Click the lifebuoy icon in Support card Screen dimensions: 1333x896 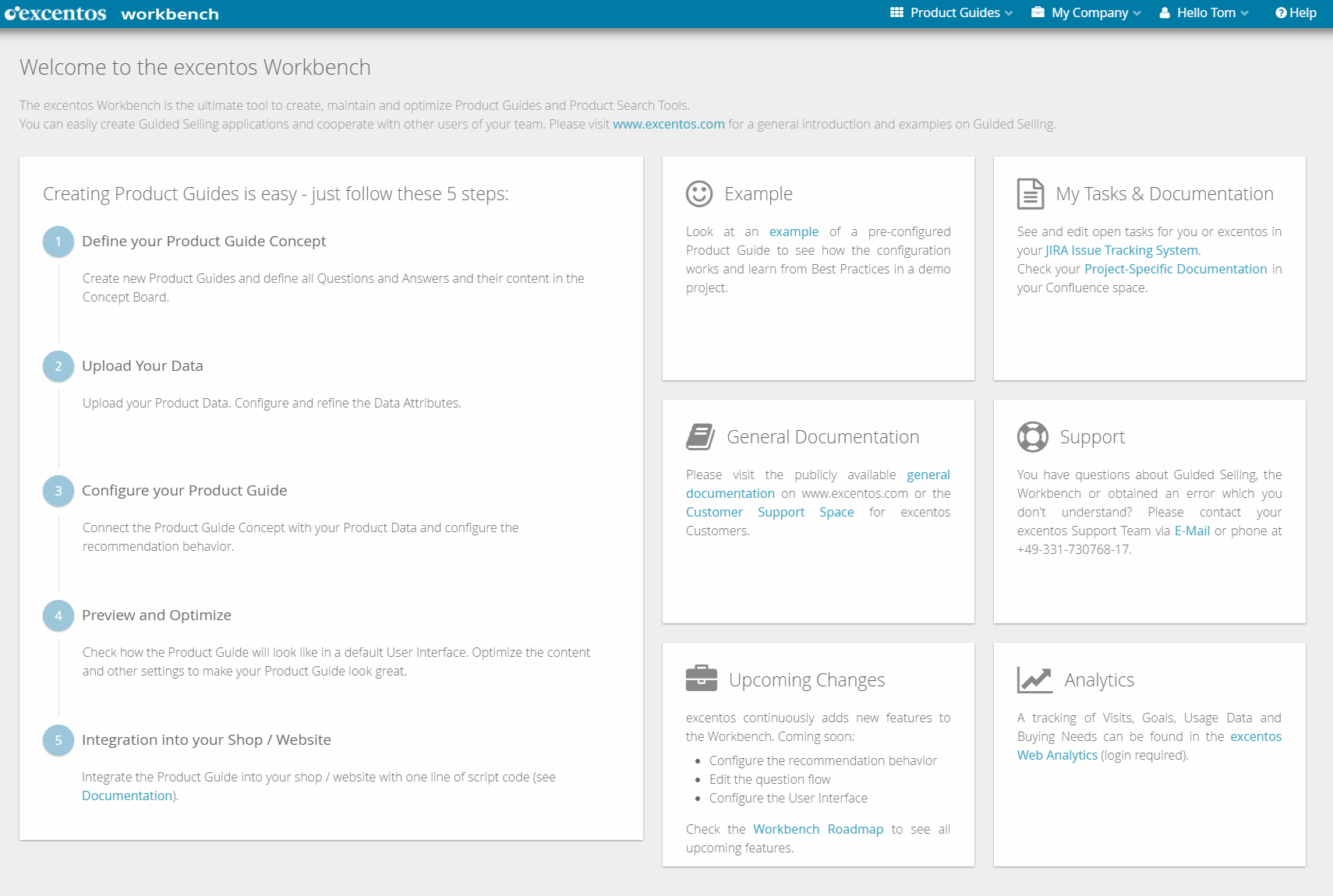coord(1032,436)
